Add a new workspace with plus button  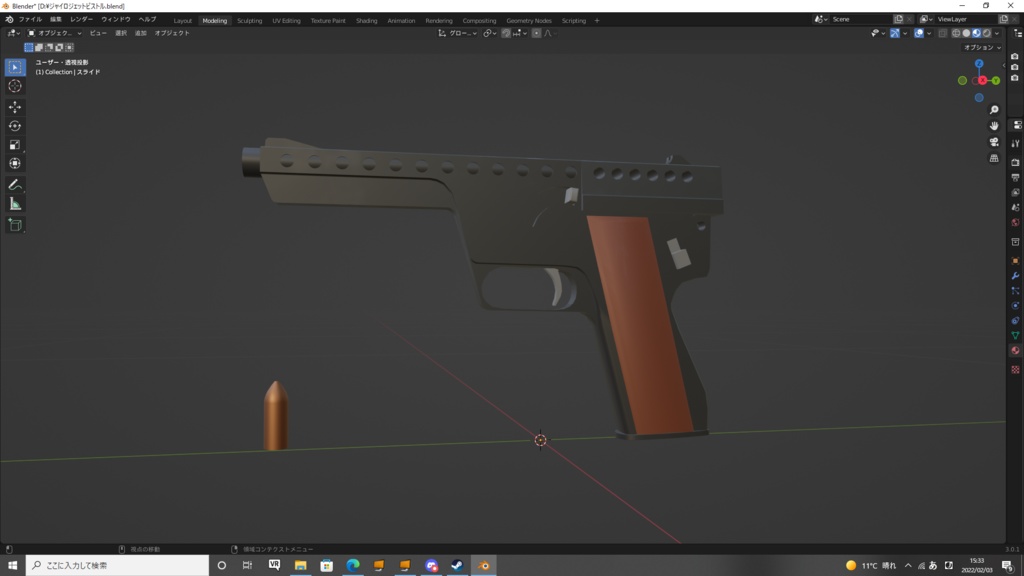pyautogui.click(x=597, y=21)
